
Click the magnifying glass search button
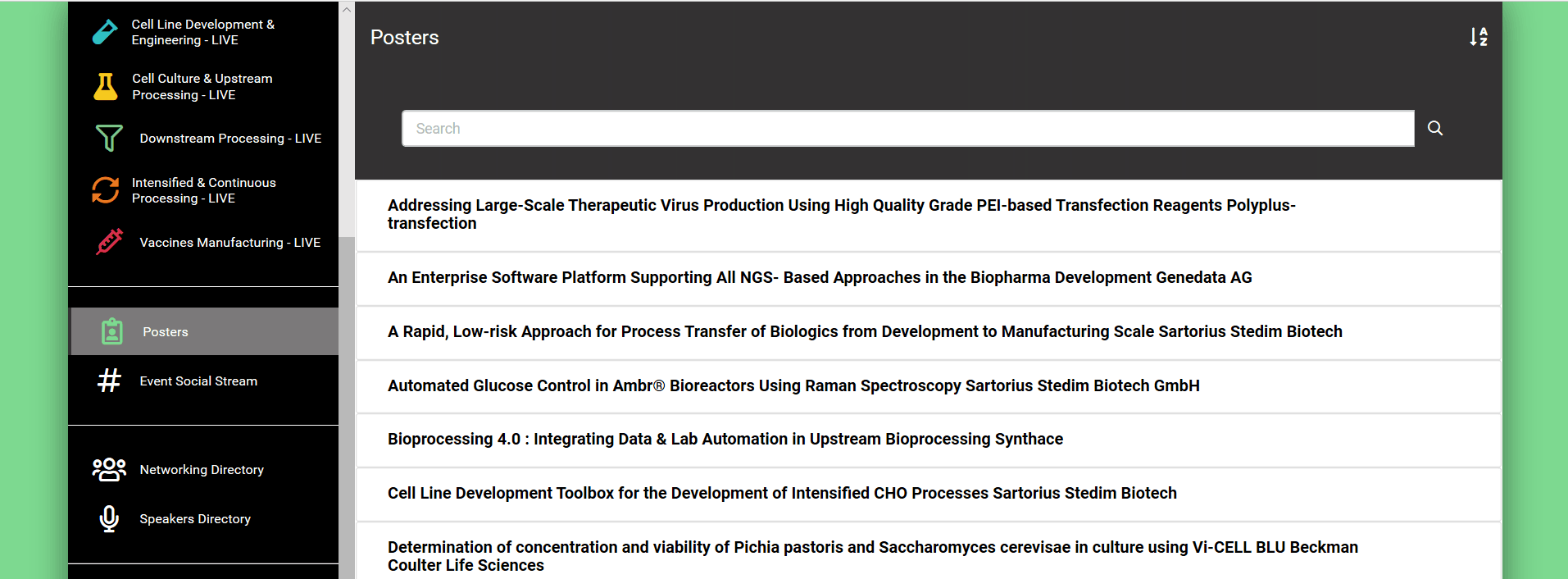pyautogui.click(x=1435, y=128)
